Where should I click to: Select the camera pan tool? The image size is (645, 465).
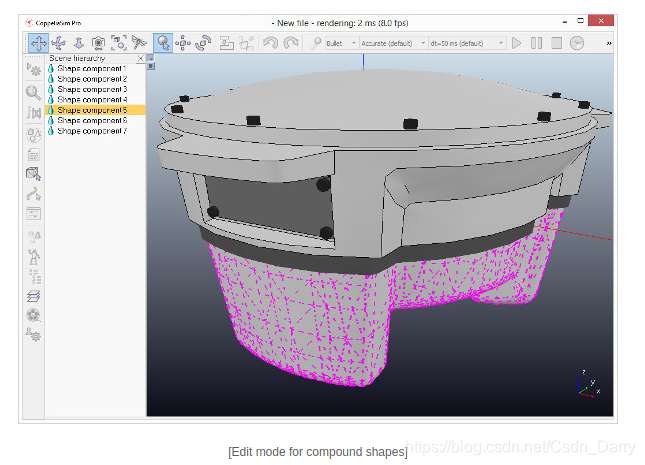pyautogui.click(x=38, y=43)
